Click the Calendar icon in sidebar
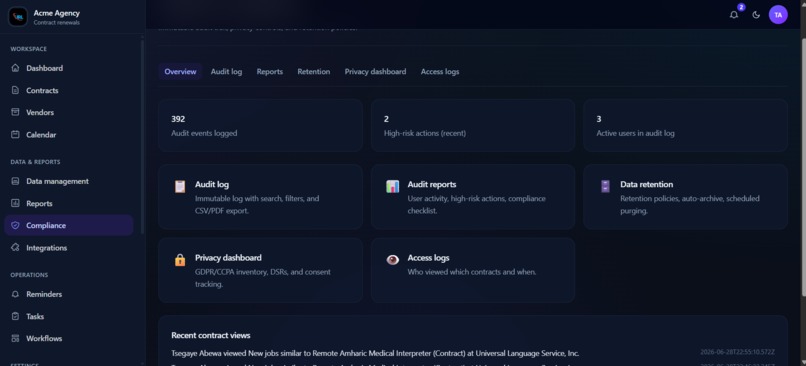 [x=15, y=135]
